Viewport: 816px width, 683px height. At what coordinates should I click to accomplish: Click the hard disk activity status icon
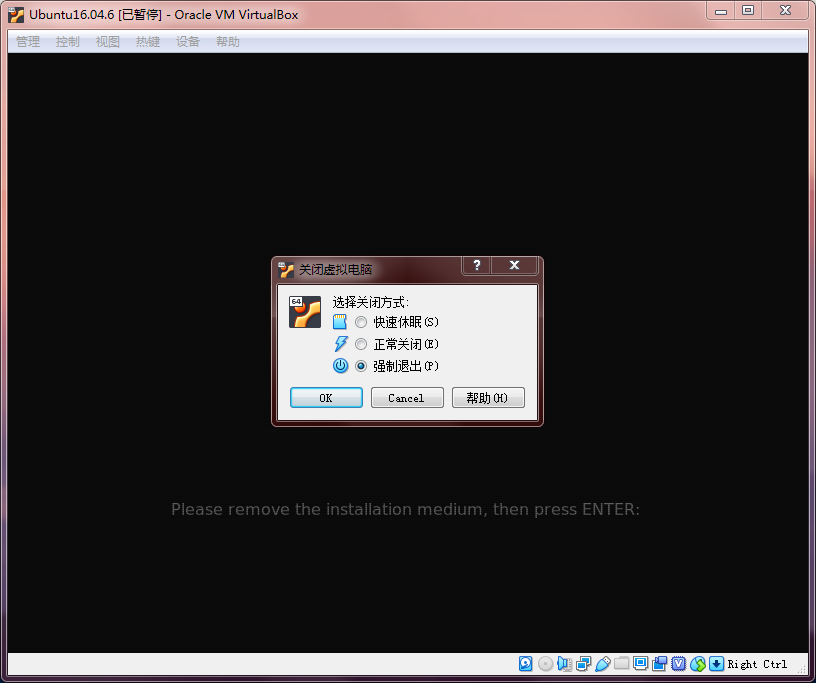(526, 663)
